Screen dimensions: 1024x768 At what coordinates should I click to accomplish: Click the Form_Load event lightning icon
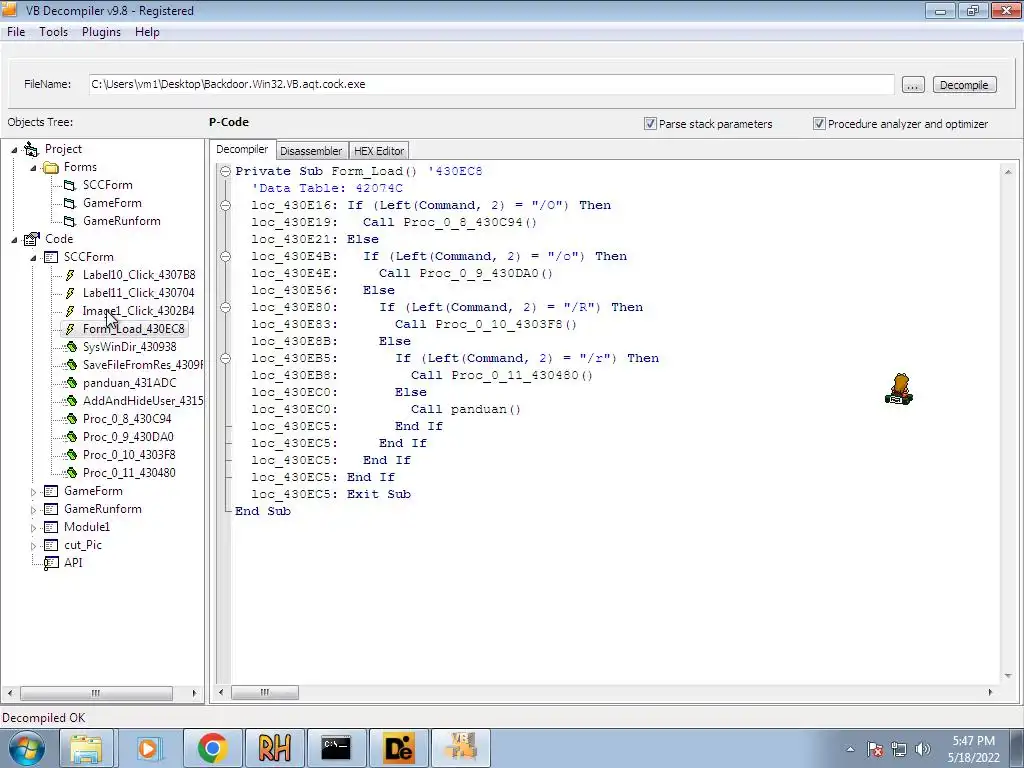coord(70,329)
